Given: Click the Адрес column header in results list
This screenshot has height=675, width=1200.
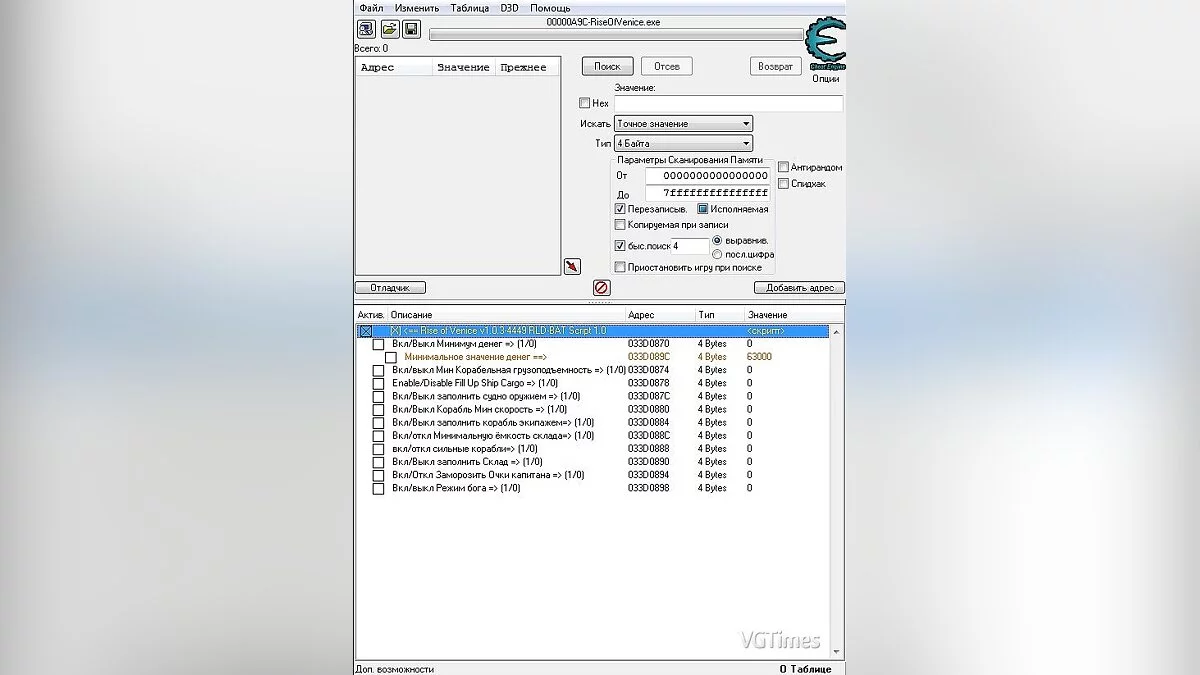Looking at the screenshot, I should (x=394, y=67).
